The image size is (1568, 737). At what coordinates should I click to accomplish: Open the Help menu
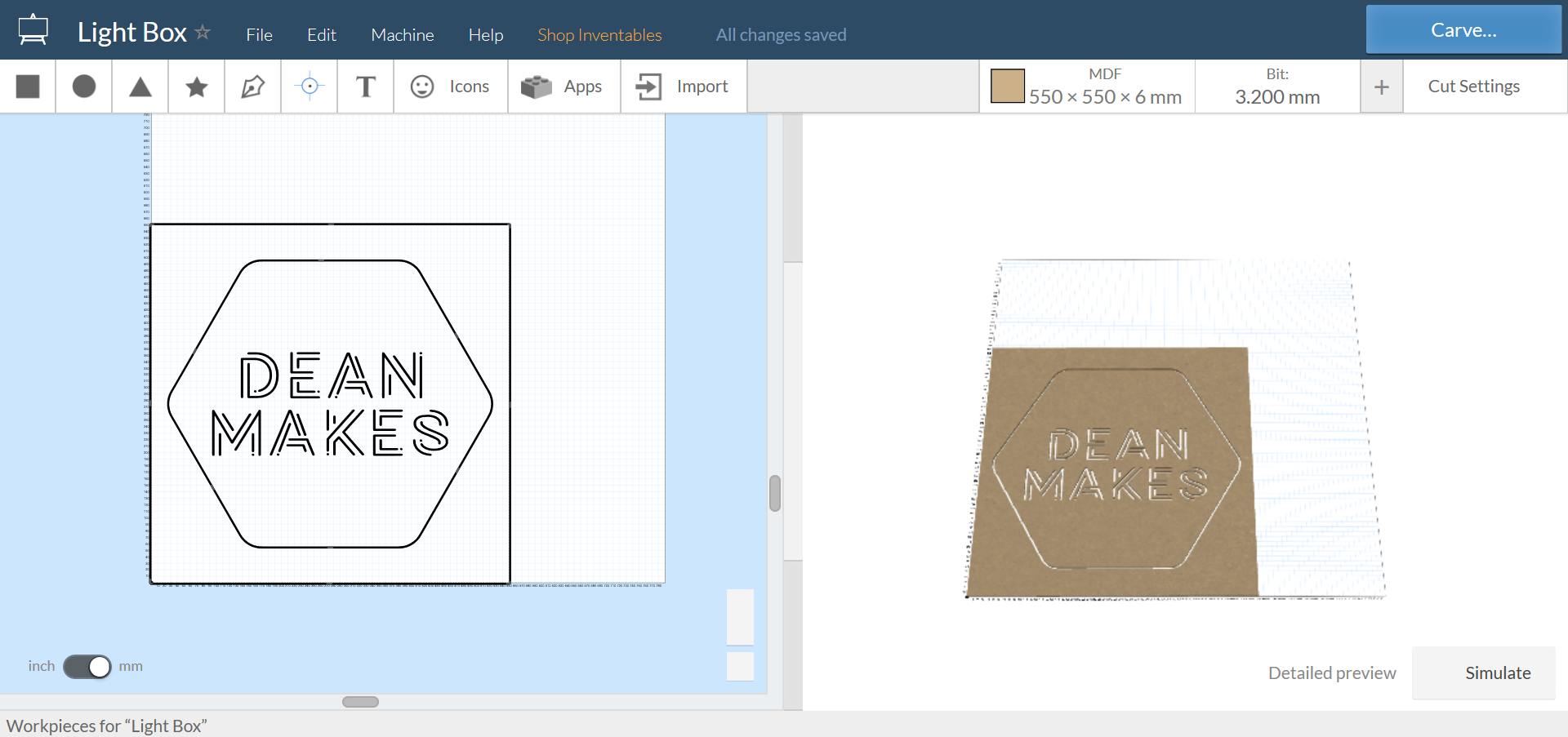point(486,35)
